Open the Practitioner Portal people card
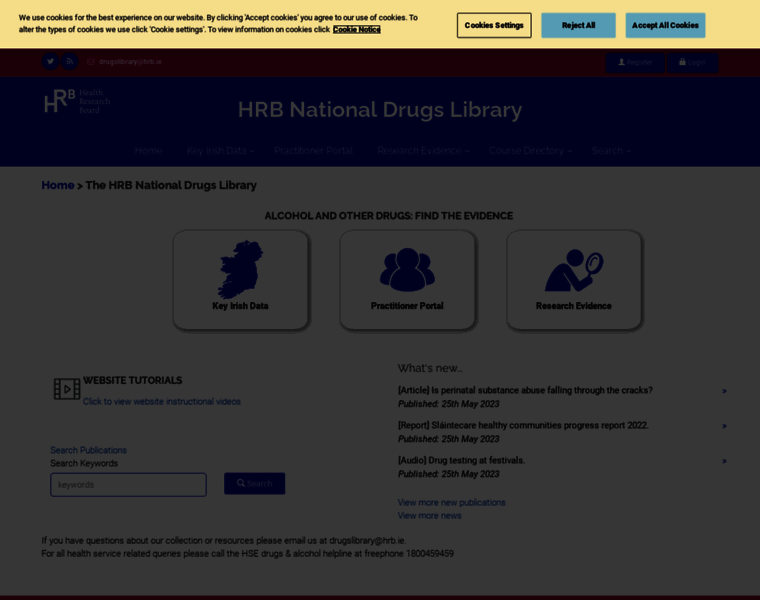Viewport: 760px width, 600px height. click(407, 280)
